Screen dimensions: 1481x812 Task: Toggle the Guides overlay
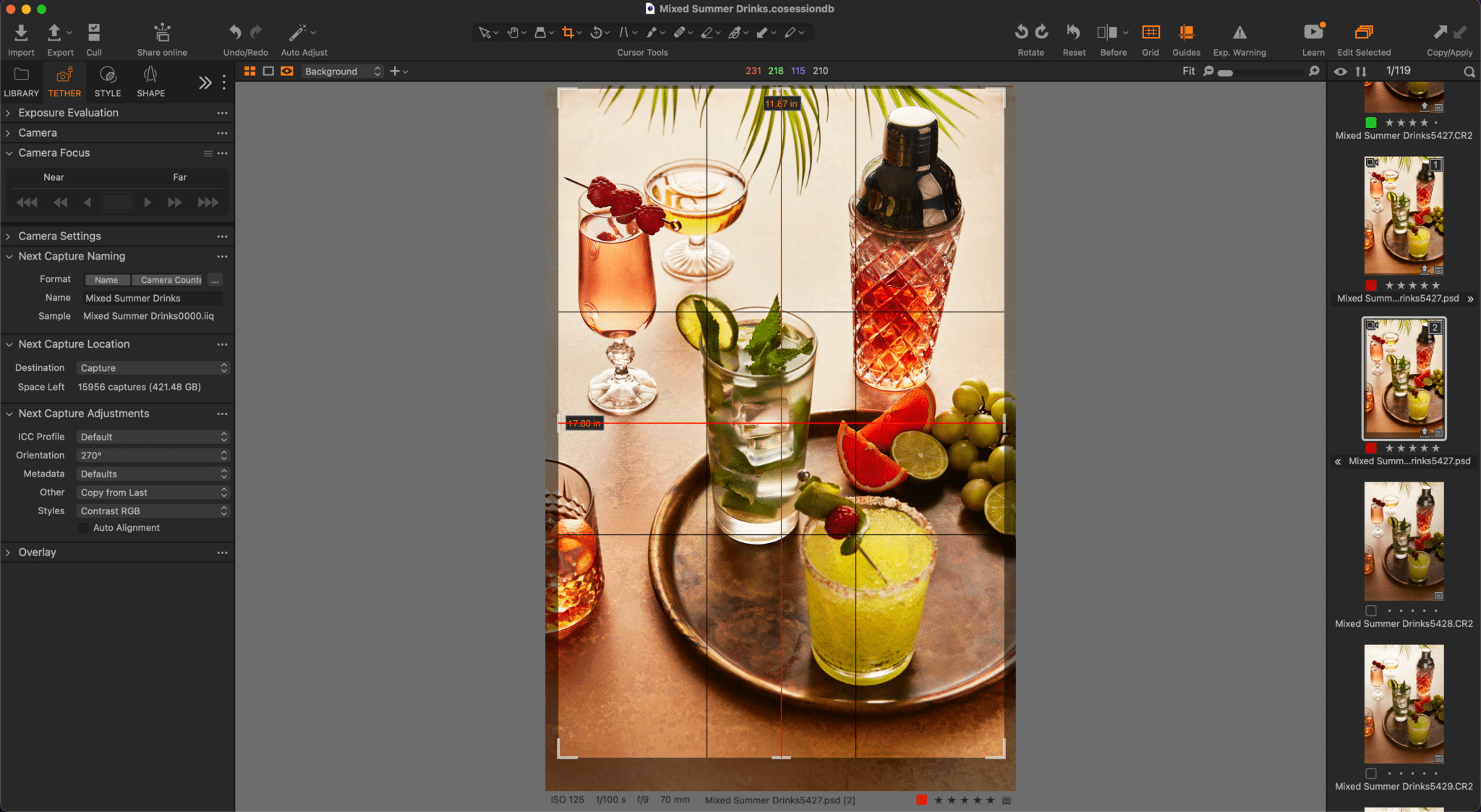(x=1186, y=32)
